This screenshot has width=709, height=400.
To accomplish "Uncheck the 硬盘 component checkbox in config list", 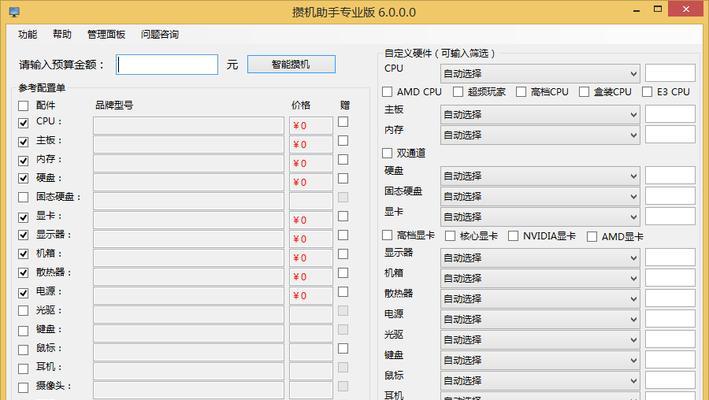I will (23, 179).
